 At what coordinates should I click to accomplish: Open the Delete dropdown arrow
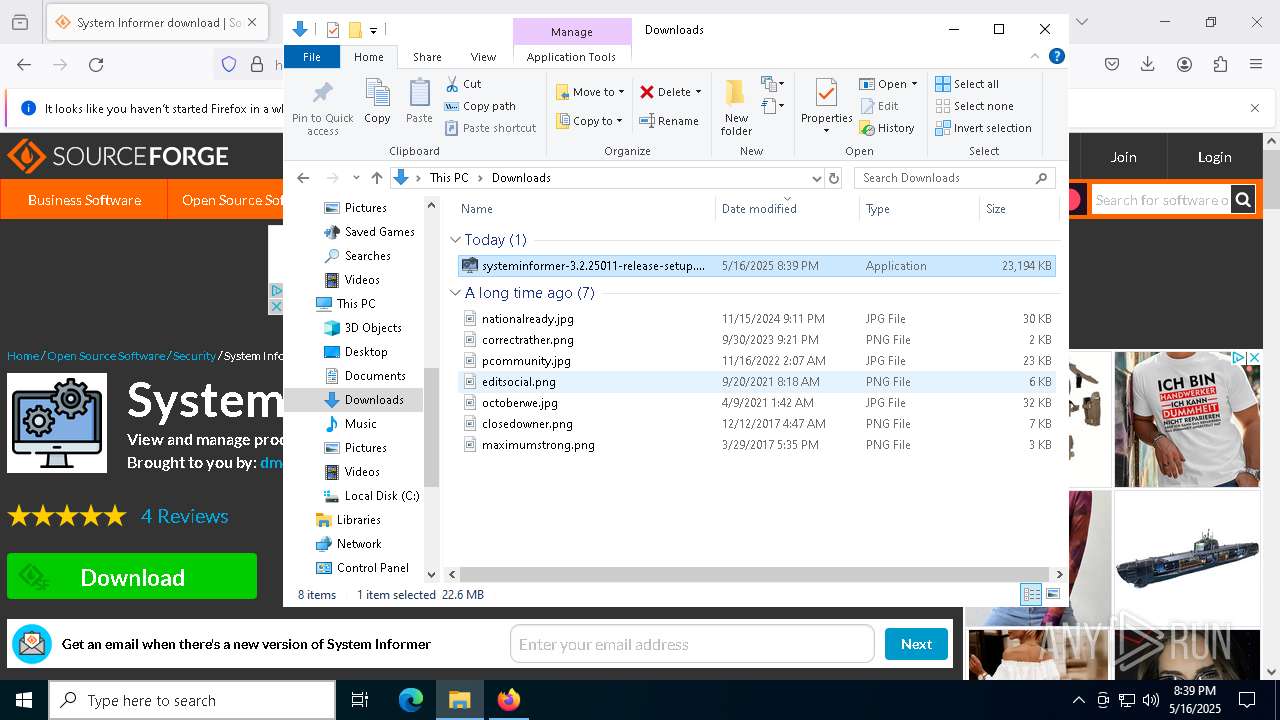[698, 92]
